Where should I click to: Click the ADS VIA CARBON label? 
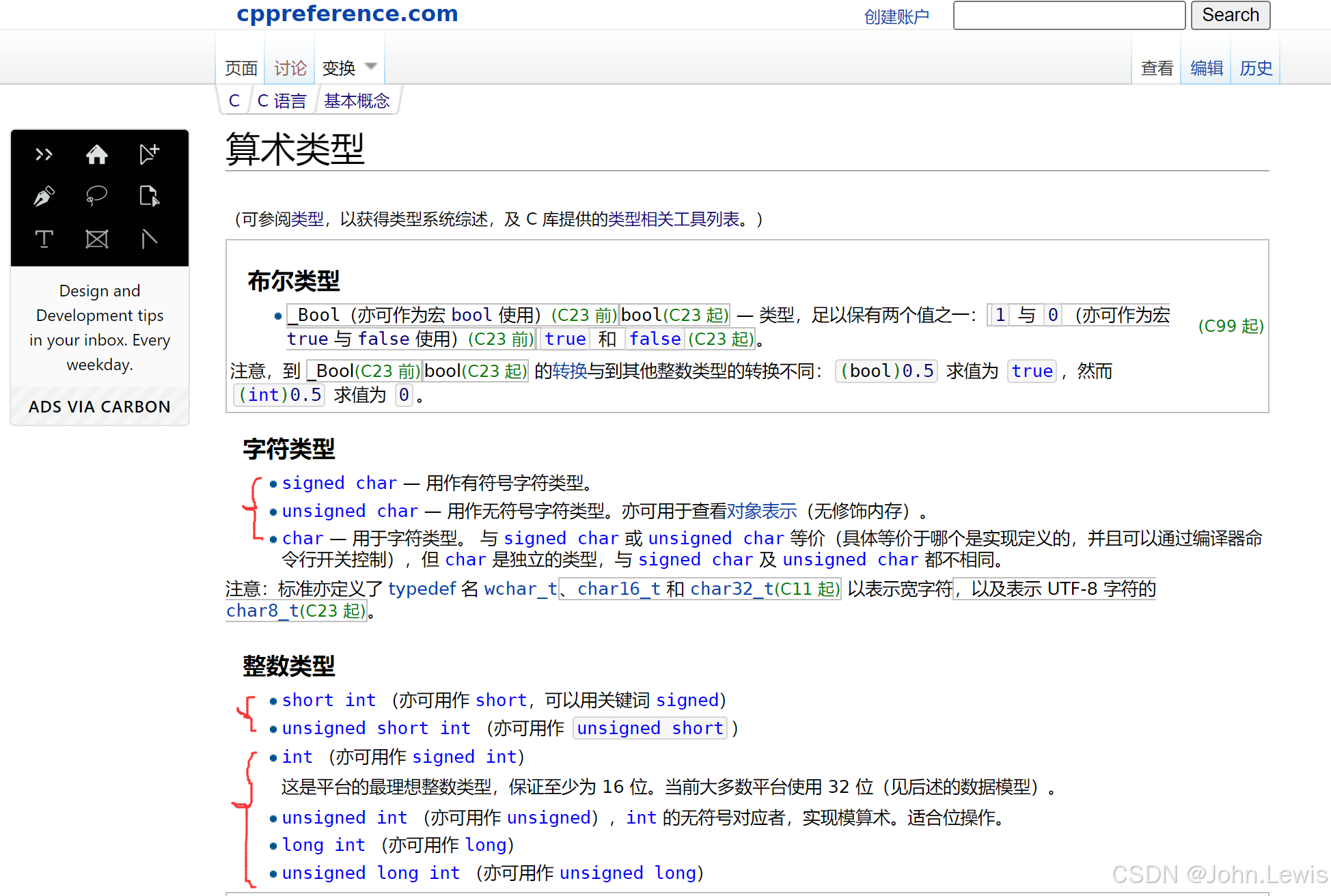[100, 407]
